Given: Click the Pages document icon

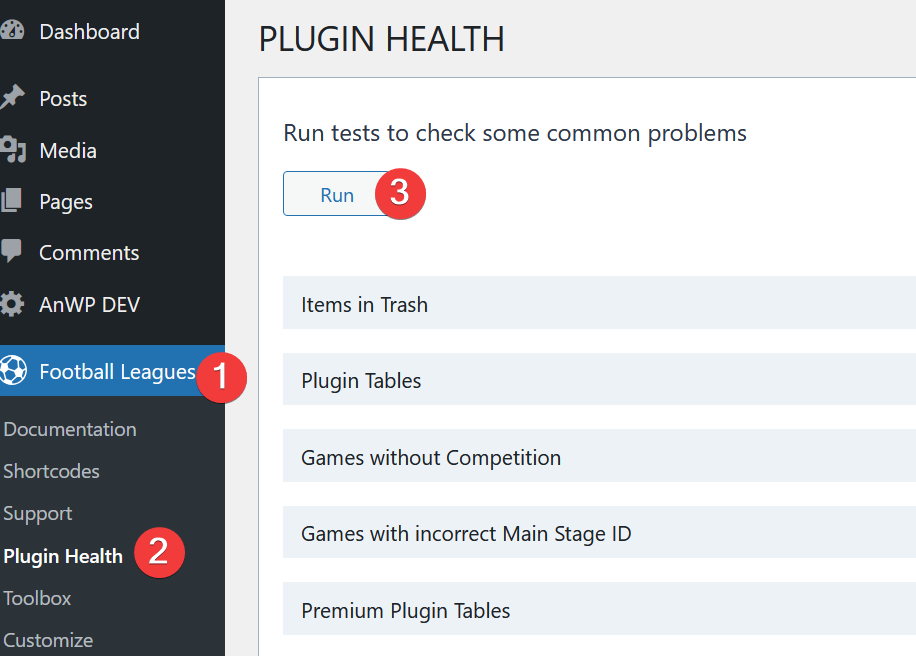Looking at the screenshot, I should (11, 200).
